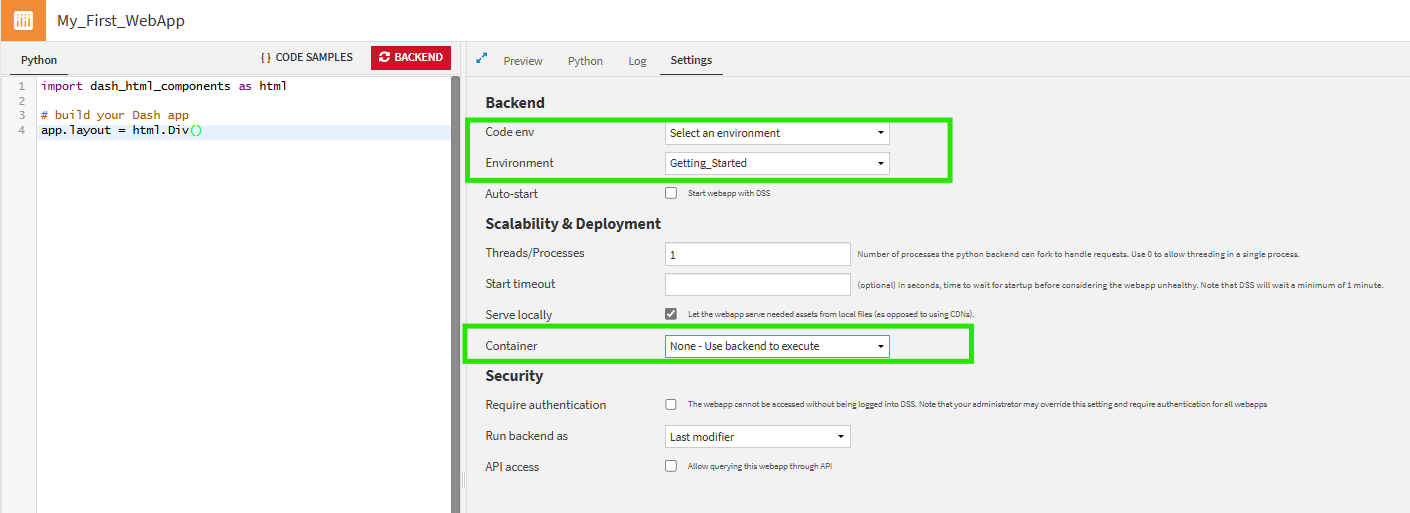Click the Backend section heading
This screenshot has width=1410, height=513.
[515, 103]
